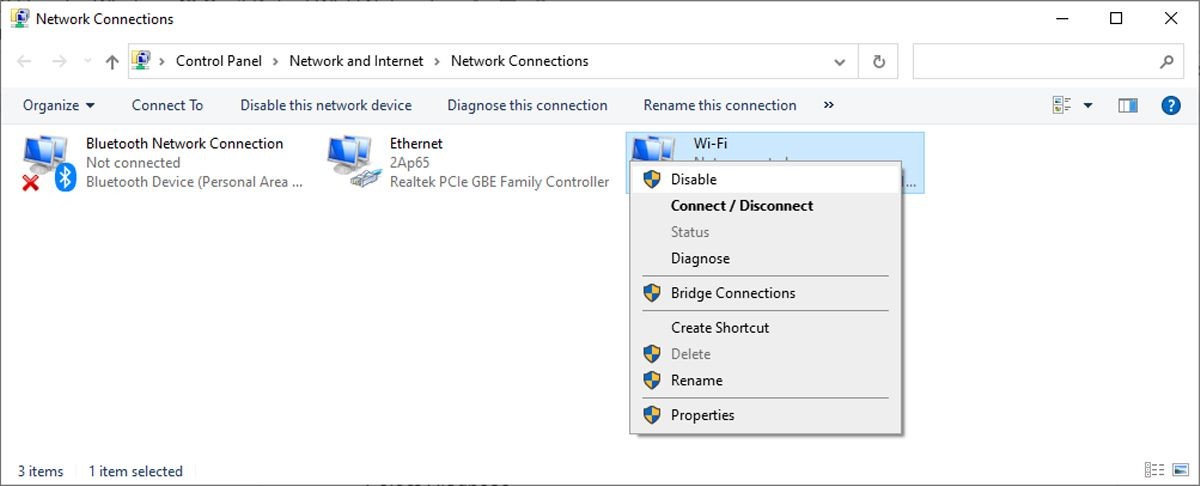Open Properties from the context menu
Image resolution: width=1200 pixels, height=486 pixels.
pos(765,415)
